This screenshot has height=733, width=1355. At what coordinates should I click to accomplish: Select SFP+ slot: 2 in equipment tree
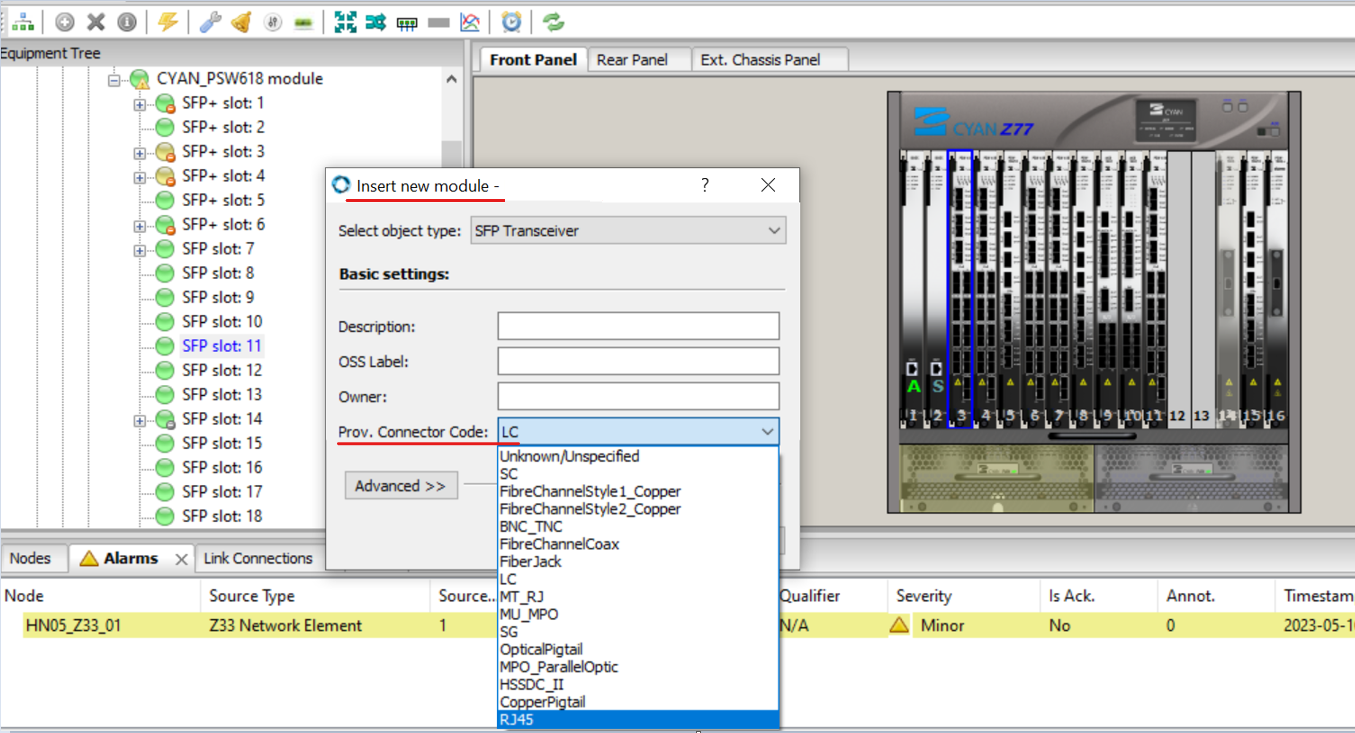click(223, 127)
